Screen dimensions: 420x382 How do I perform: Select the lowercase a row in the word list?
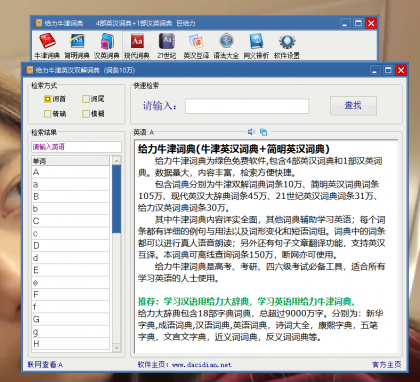pyautogui.click(x=71, y=184)
